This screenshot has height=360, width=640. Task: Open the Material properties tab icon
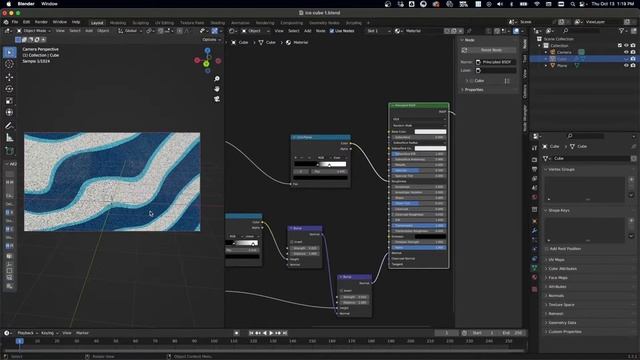[534, 278]
